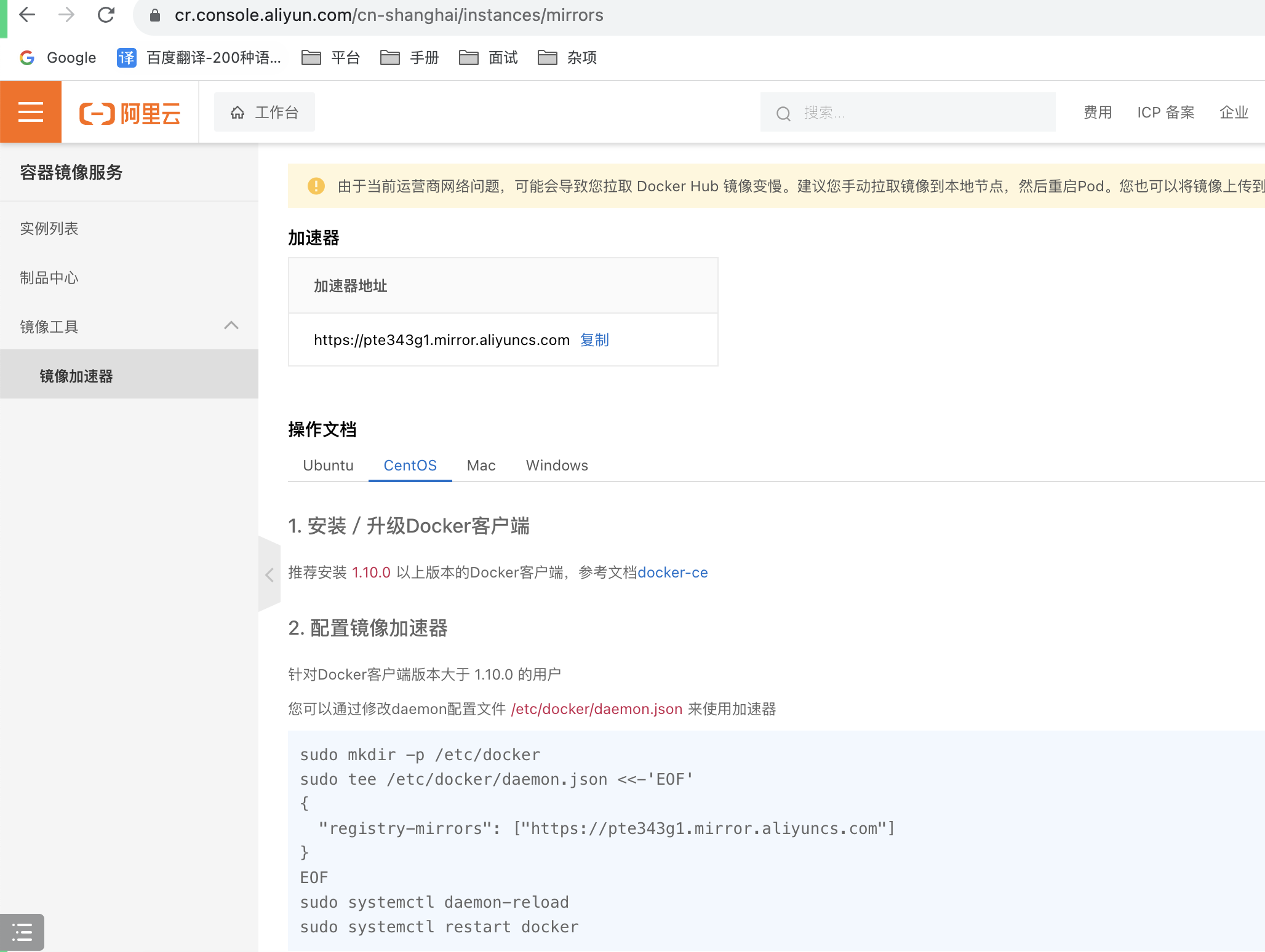Collapse the sidebar with the left arrow handle
This screenshot has height=952, width=1265.
coord(269,574)
